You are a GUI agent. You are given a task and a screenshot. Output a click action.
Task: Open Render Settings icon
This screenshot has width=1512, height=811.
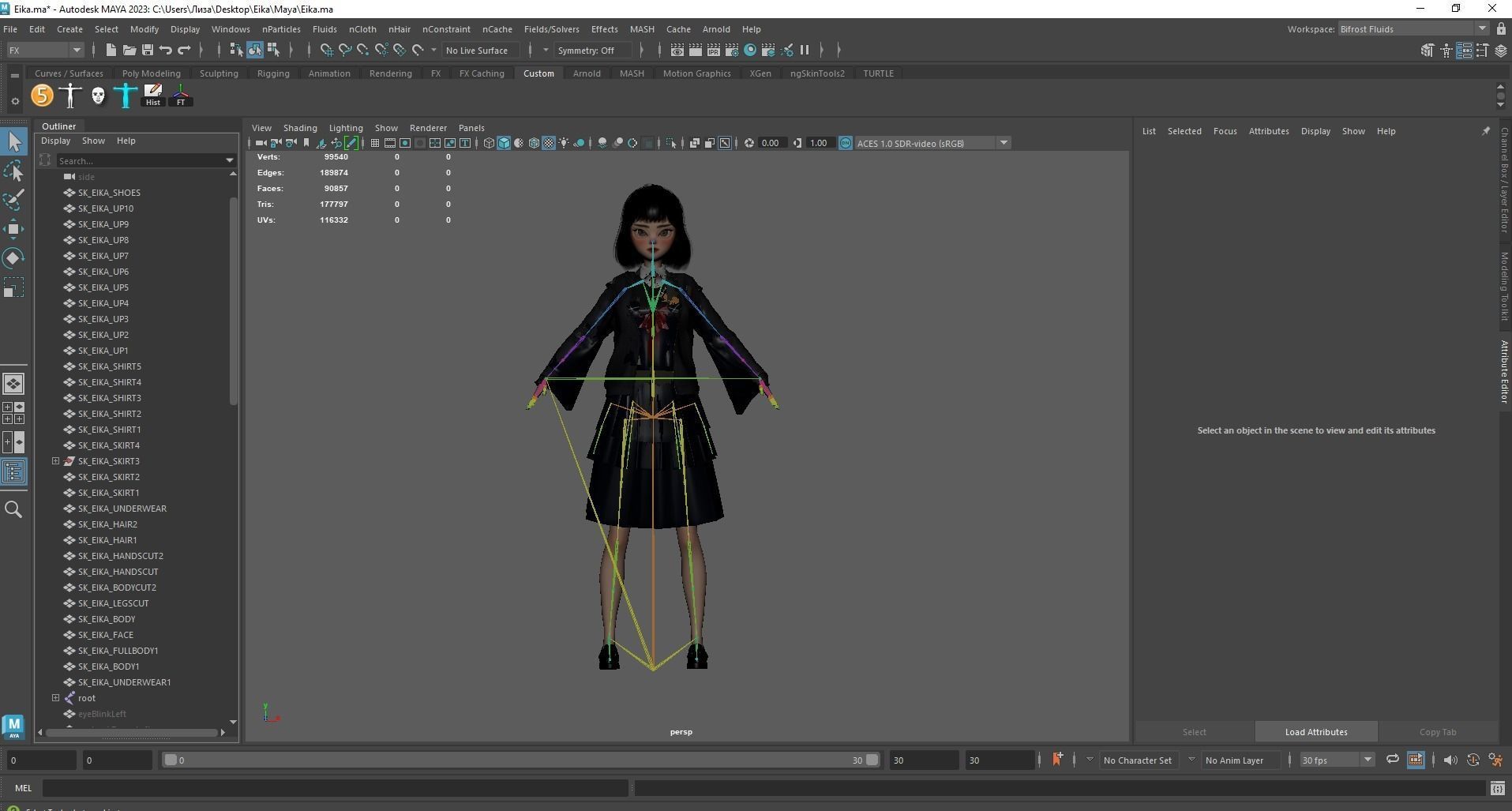(x=732, y=50)
